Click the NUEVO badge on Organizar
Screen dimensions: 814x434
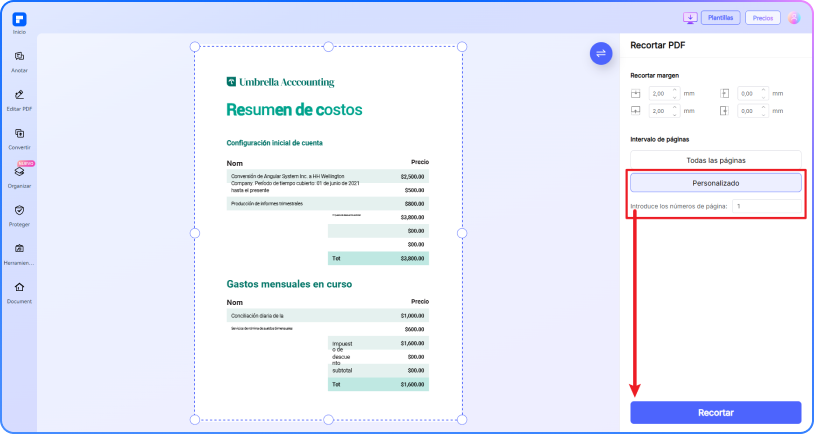[x=26, y=164]
